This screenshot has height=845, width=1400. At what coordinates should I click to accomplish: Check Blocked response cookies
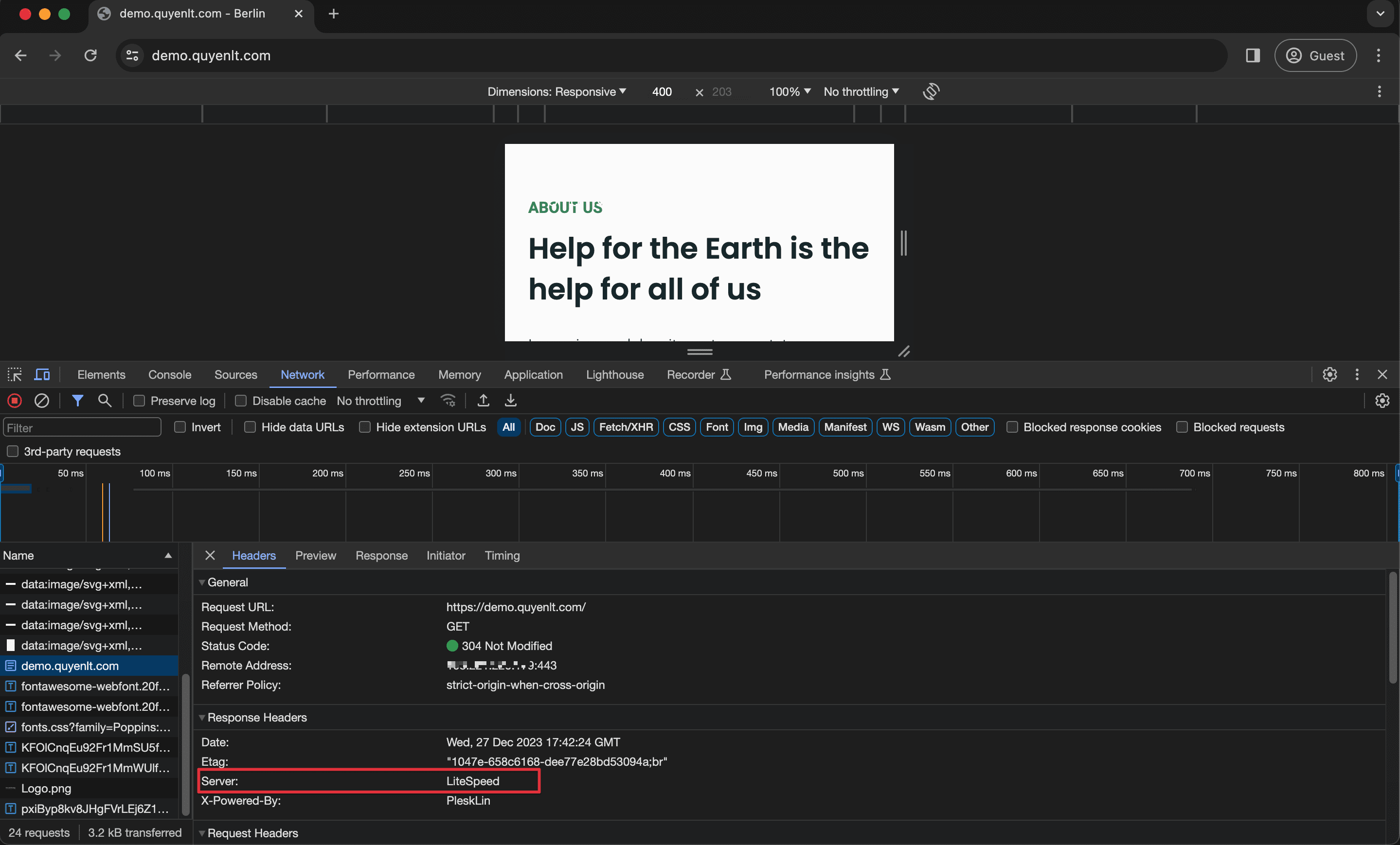pyautogui.click(x=1012, y=427)
